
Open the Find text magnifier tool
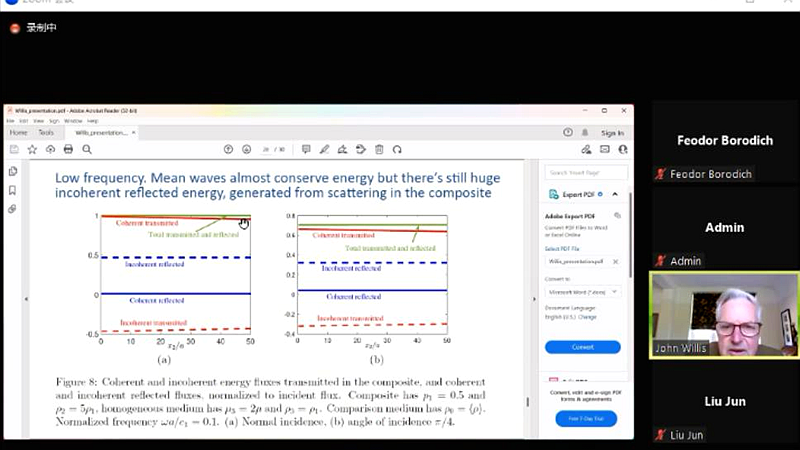(87, 149)
